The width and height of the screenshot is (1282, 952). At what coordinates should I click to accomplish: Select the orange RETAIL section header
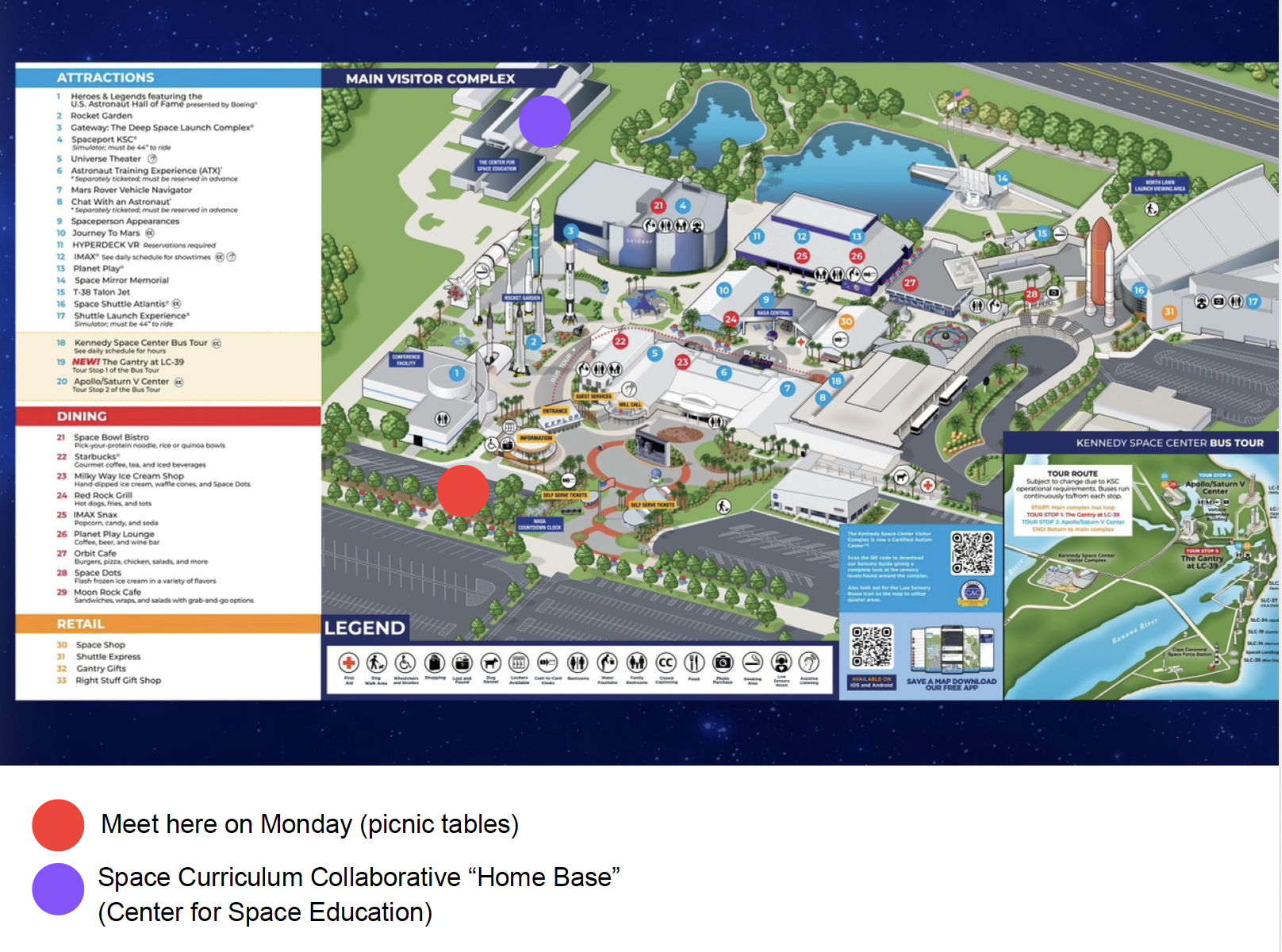tap(168, 624)
